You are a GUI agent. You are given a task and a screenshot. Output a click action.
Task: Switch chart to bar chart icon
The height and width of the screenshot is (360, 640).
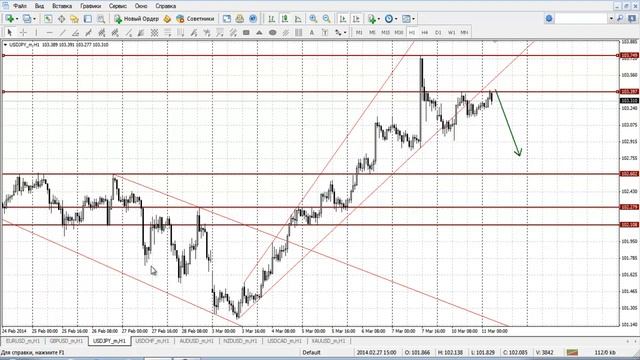pos(271,19)
